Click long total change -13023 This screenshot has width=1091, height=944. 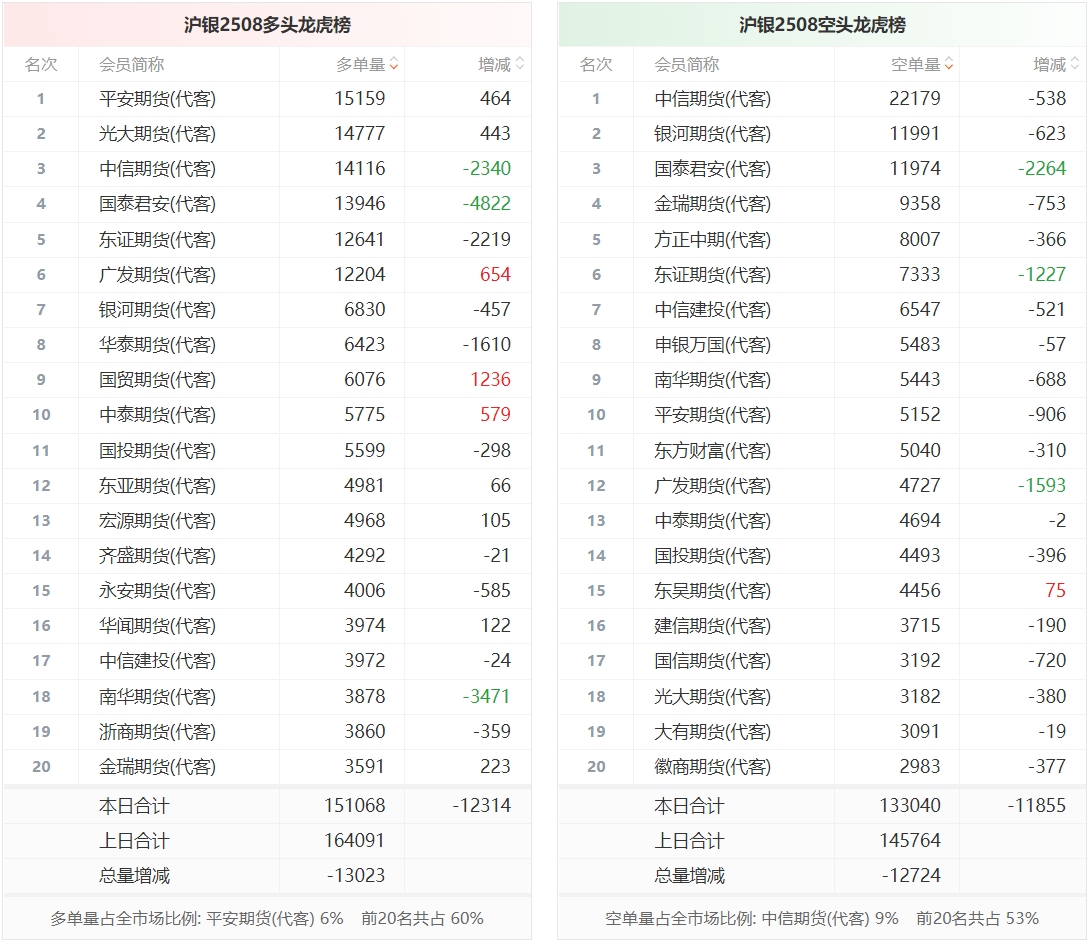coord(356,875)
